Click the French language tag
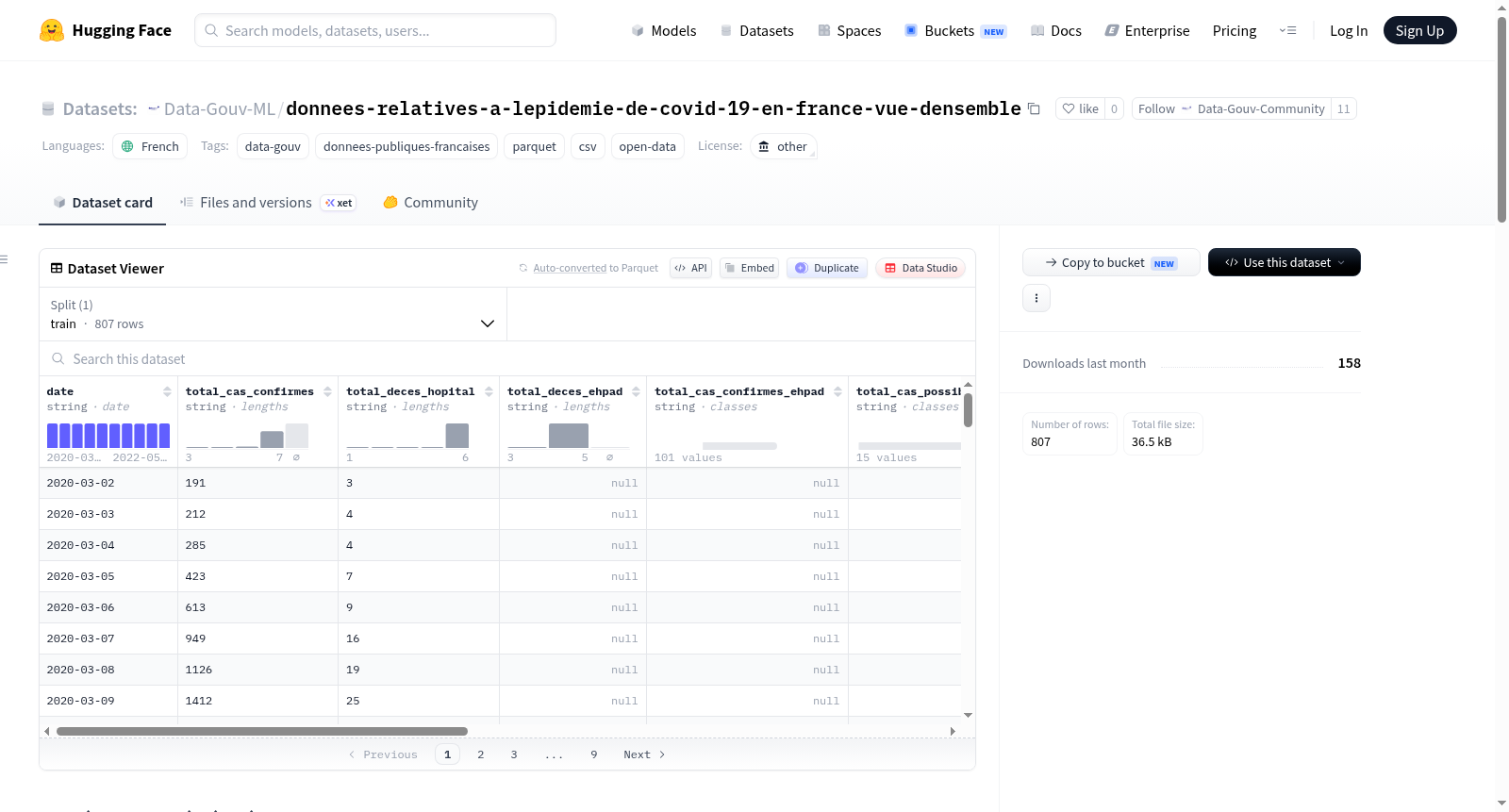 (x=150, y=146)
